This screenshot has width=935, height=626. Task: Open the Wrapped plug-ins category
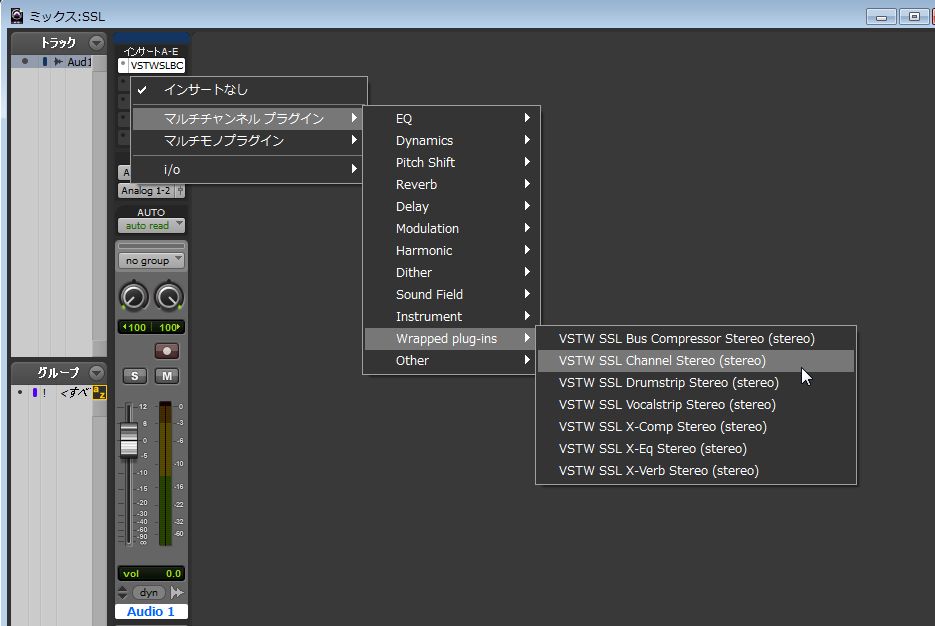pyautogui.click(x=450, y=339)
